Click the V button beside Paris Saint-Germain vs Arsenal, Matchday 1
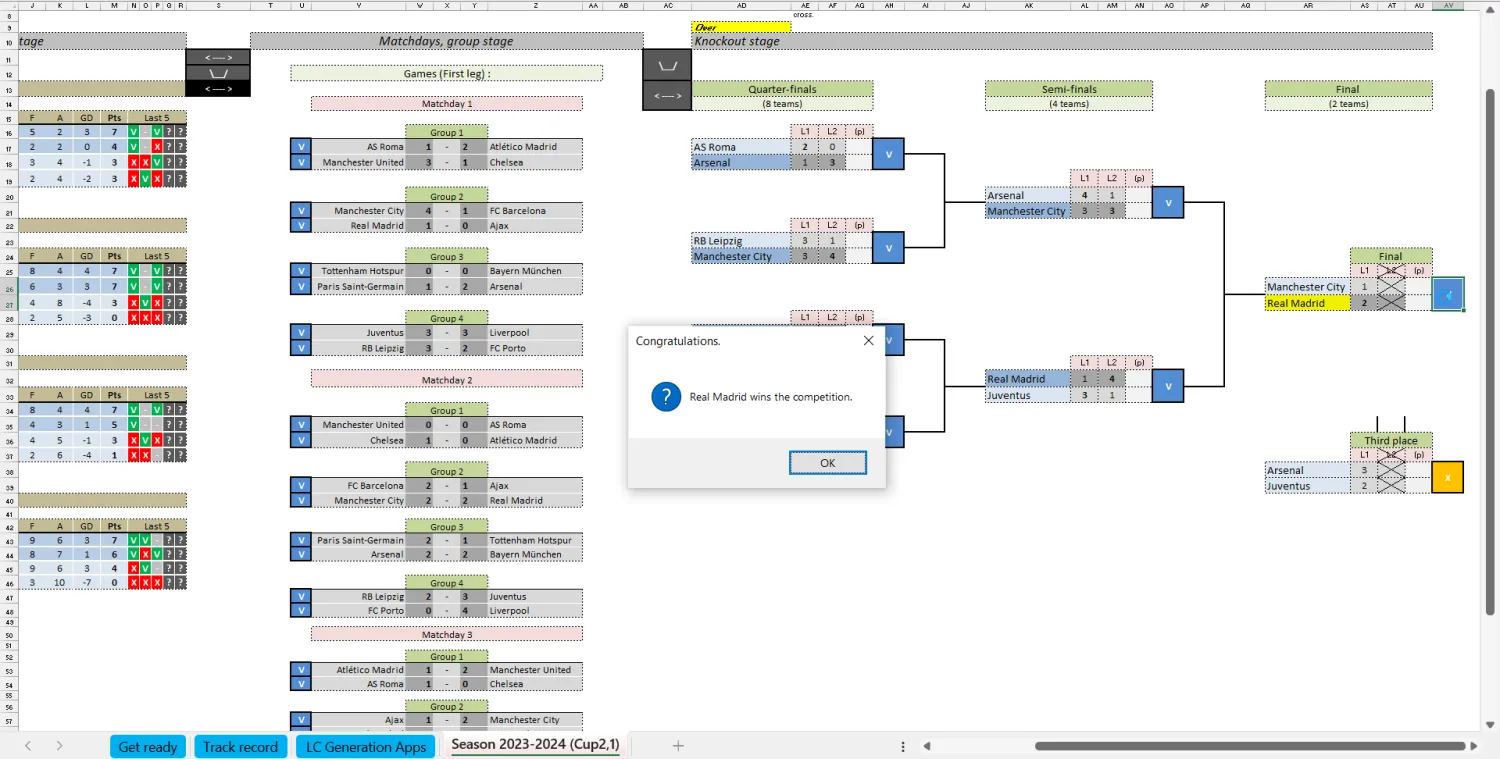1500x759 pixels. (x=300, y=287)
